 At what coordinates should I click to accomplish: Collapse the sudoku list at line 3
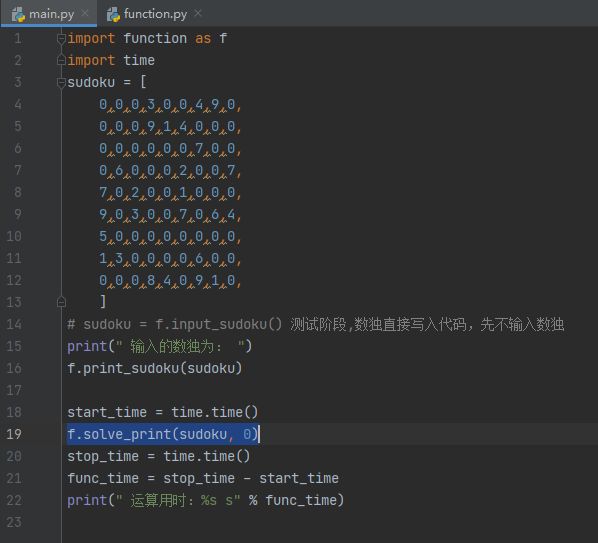pos(61,82)
